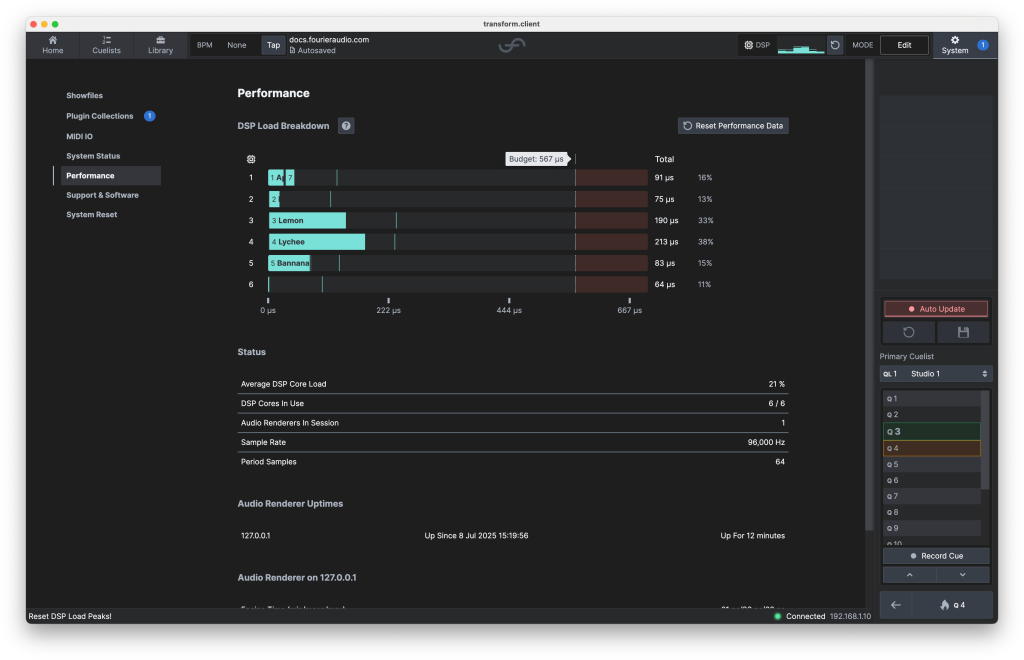Screen dimensions: 1024x660
Task: Click the DSP reset peaks icon in toolbar
Action: pos(834,45)
